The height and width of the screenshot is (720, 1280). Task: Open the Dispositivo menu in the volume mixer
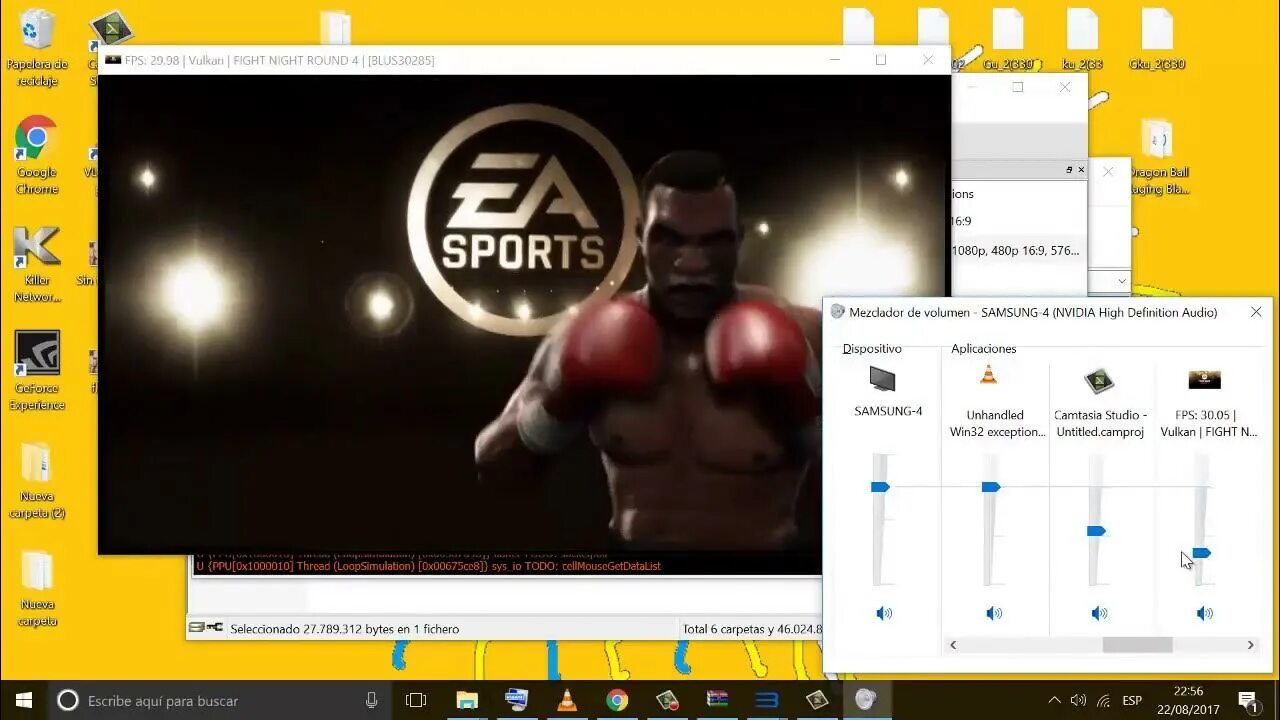pyautogui.click(x=872, y=349)
